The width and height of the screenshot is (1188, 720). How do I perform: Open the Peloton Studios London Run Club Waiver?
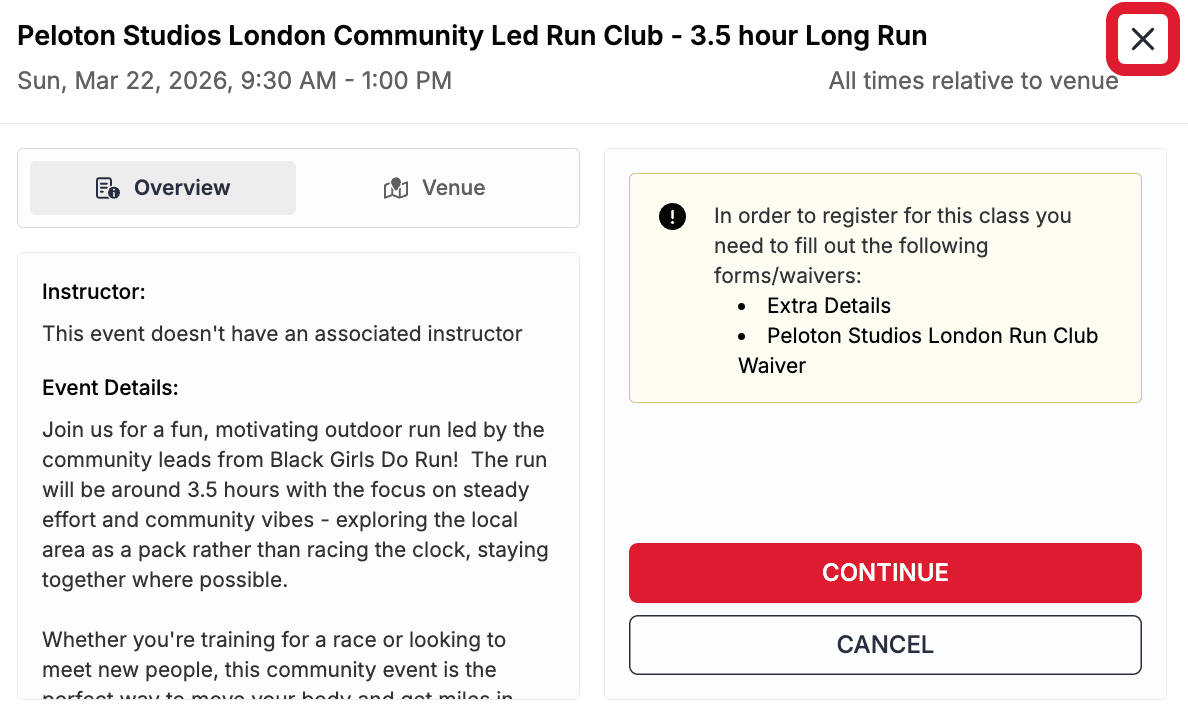click(930, 335)
